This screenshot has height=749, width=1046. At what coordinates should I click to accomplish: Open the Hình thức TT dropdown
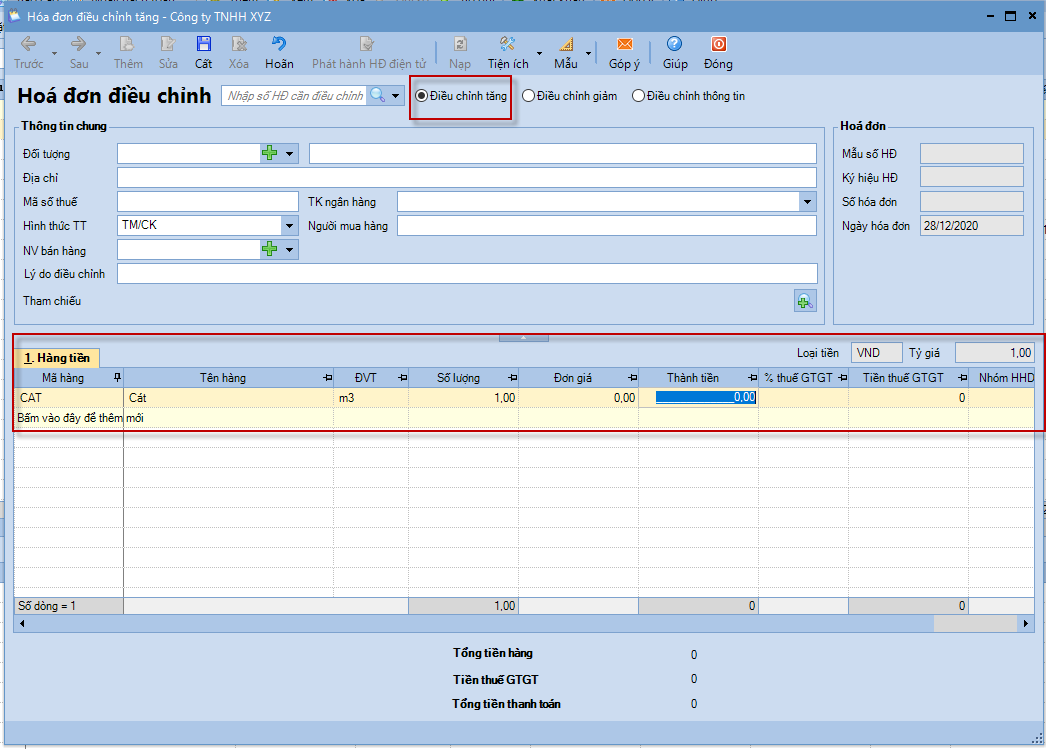pos(290,225)
